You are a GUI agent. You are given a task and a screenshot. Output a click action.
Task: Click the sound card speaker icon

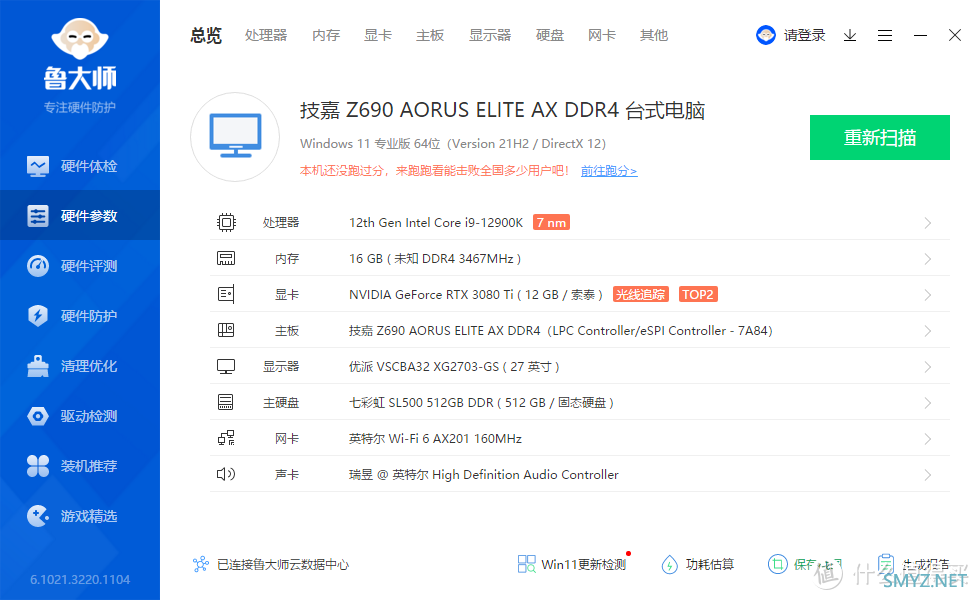pyautogui.click(x=226, y=474)
